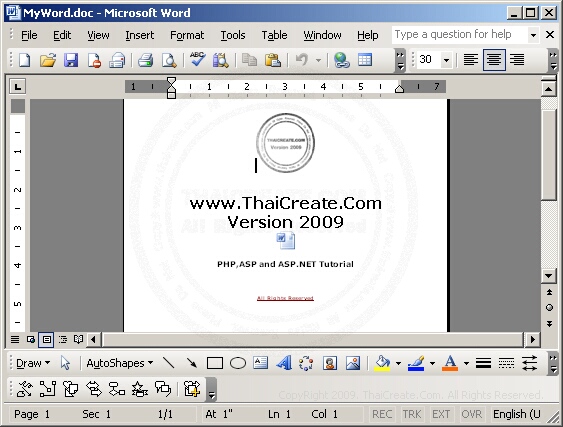Apply blue Line Color brush
The width and height of the screenshot is (563, 427).
coord(417,363)
